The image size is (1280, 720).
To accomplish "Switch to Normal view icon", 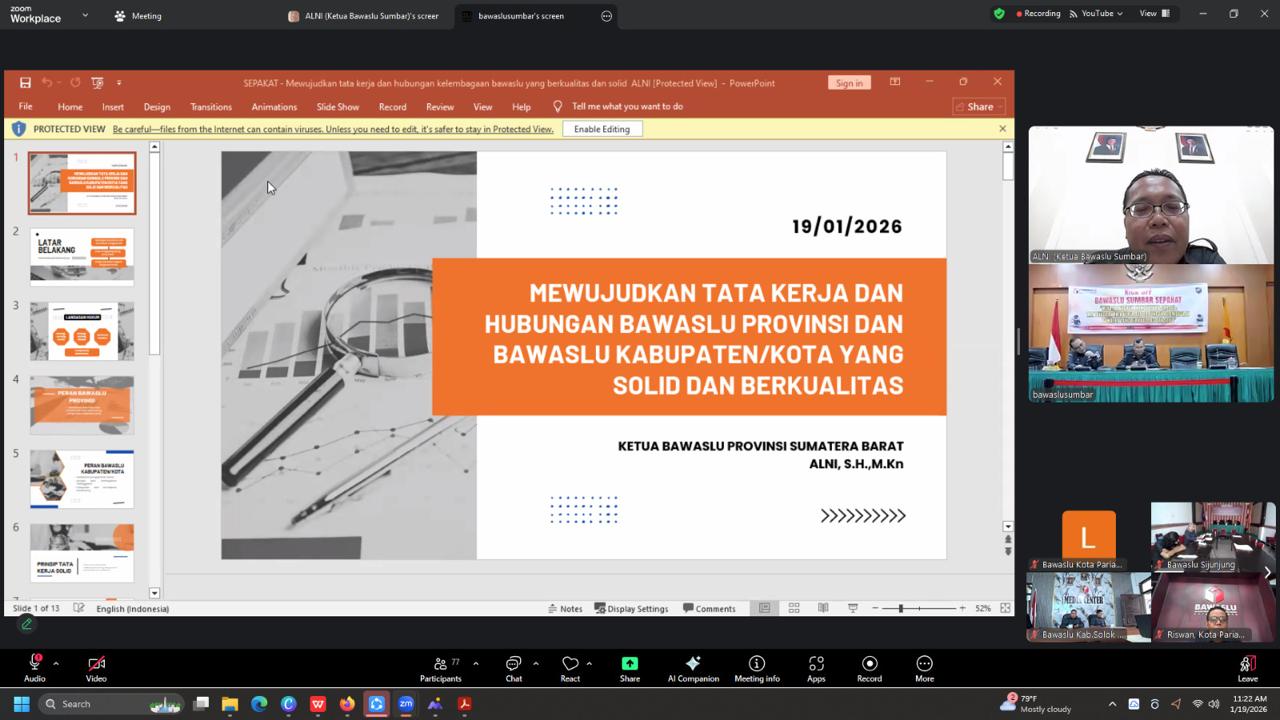I will tap(764, 608).
